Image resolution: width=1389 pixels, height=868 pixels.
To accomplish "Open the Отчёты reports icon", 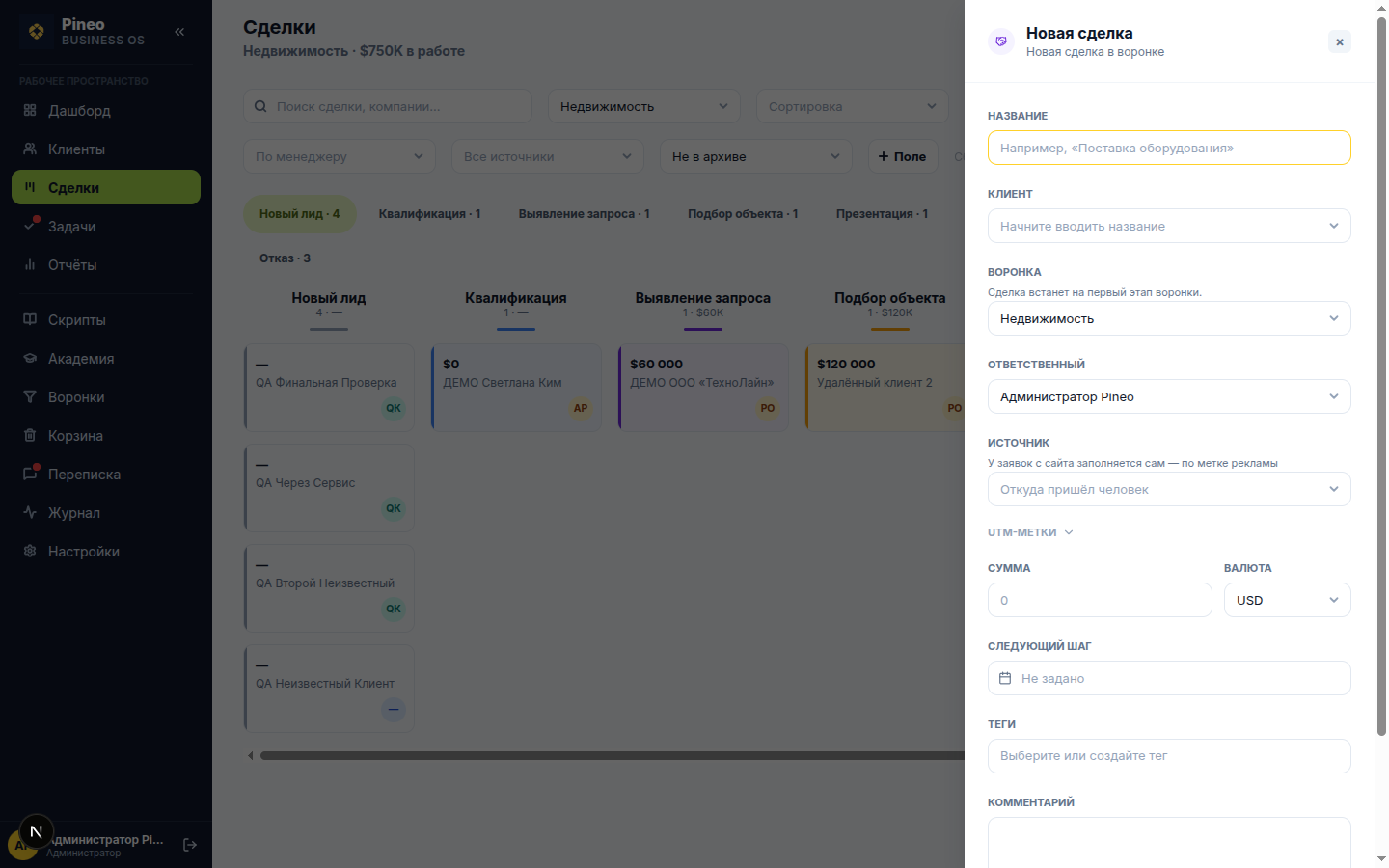I will point(30,264).
